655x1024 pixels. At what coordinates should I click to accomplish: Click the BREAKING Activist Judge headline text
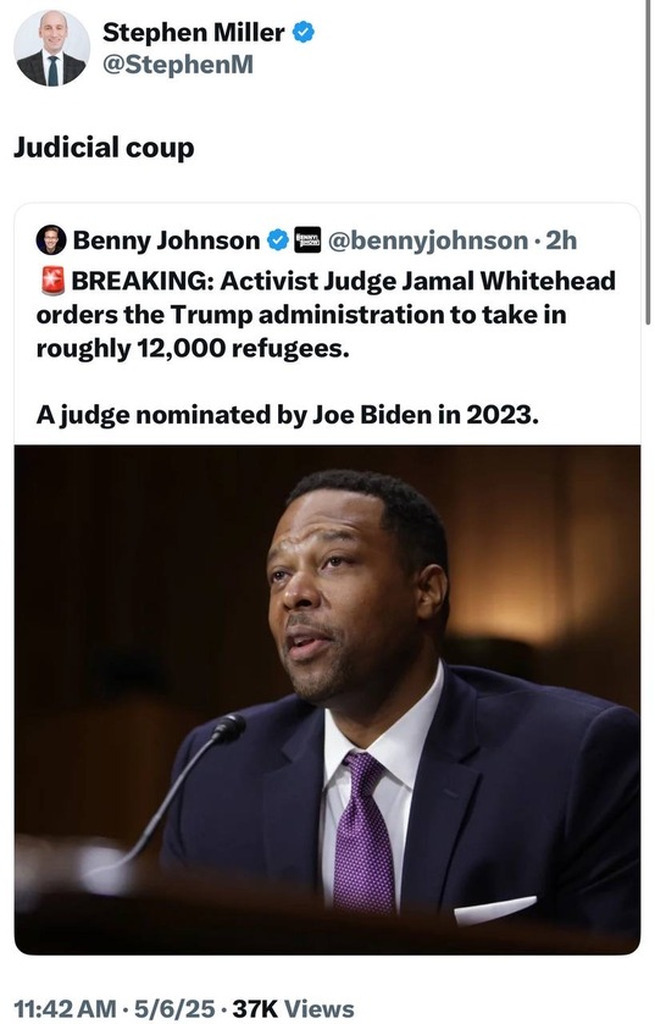point(340,282)
